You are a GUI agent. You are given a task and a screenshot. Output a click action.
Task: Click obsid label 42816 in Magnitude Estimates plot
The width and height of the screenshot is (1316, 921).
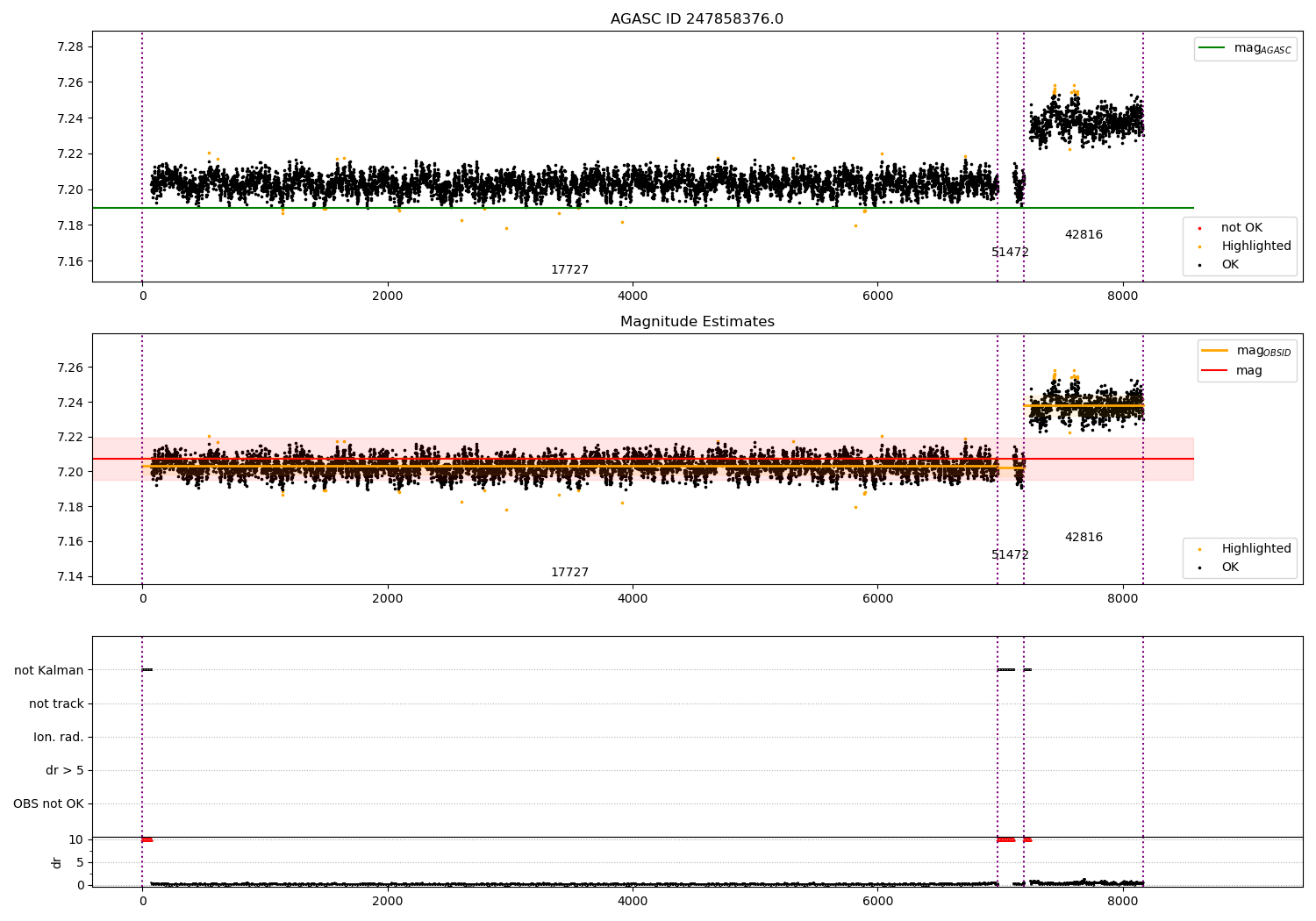click(x=1084, y=538)
